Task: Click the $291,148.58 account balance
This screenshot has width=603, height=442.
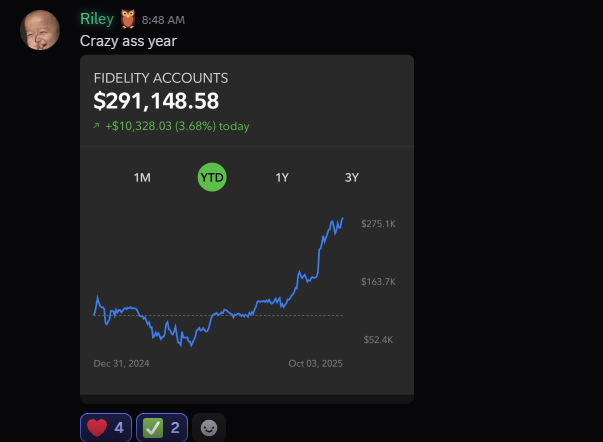Action: pyautogui.click(x=156, y=101)
